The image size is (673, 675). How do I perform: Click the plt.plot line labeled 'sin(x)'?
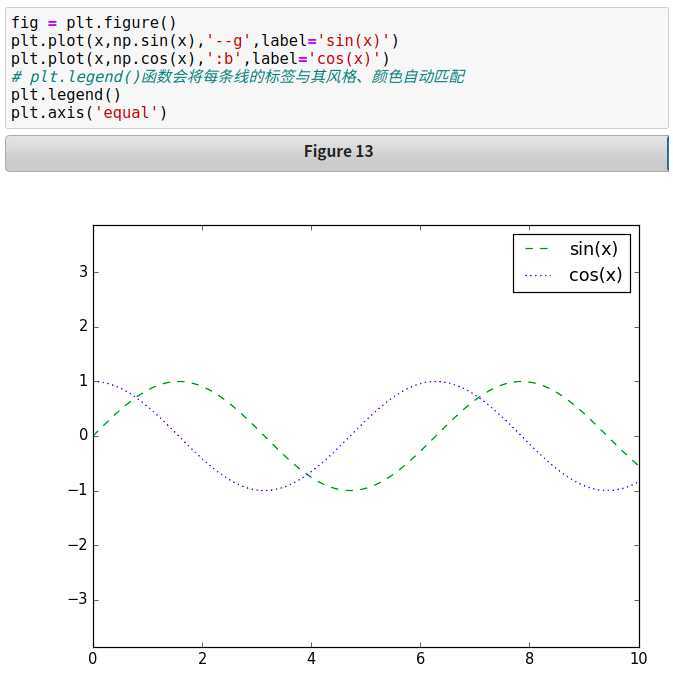pos(205,41)
